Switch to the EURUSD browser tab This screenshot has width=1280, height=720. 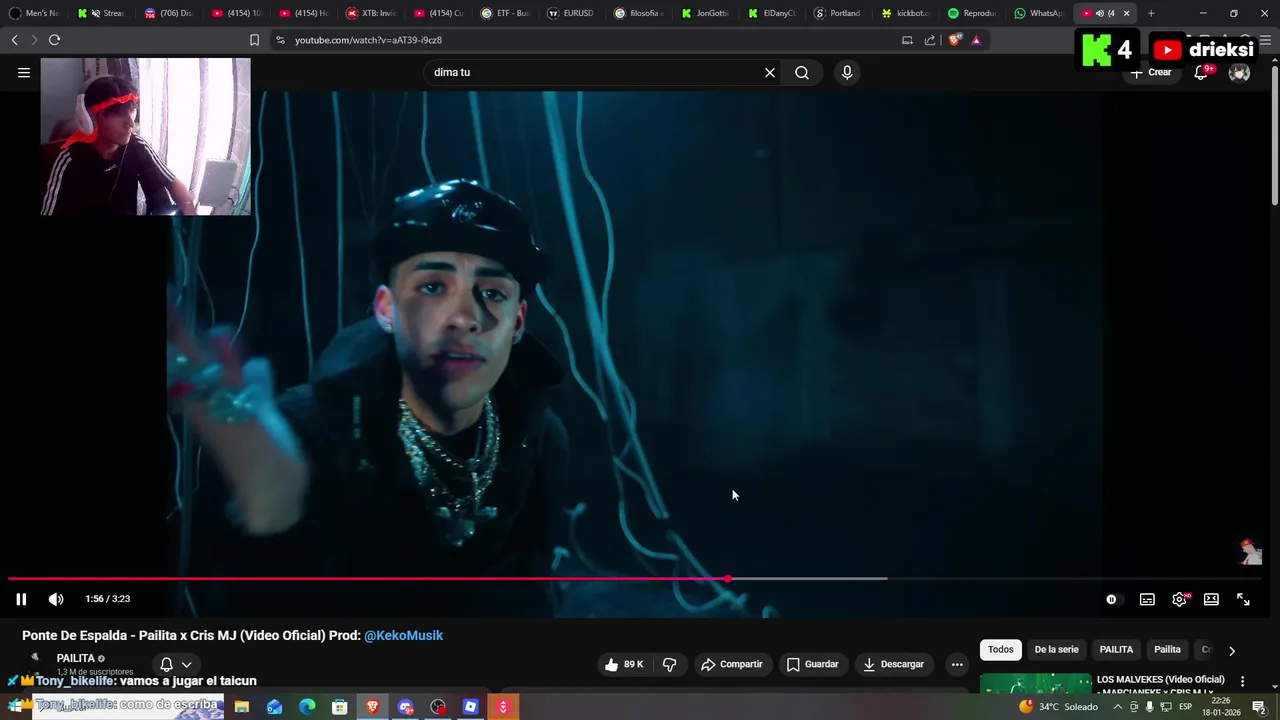coord(571,13)
